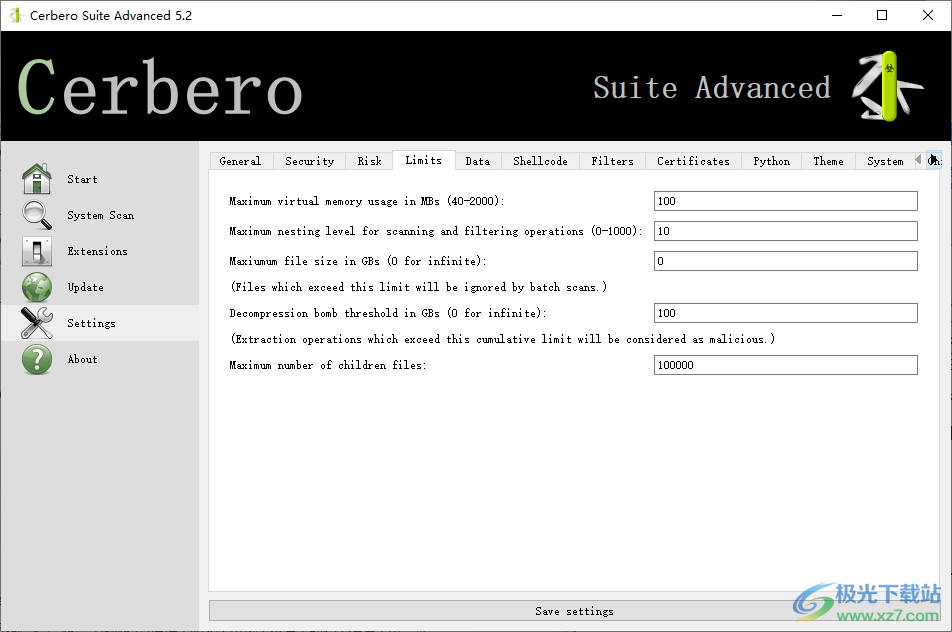Image resolution: width=952 pixels, height=632 pixels.
Task: Click the Extensions switch icon
Action: (x=37, y=251)
